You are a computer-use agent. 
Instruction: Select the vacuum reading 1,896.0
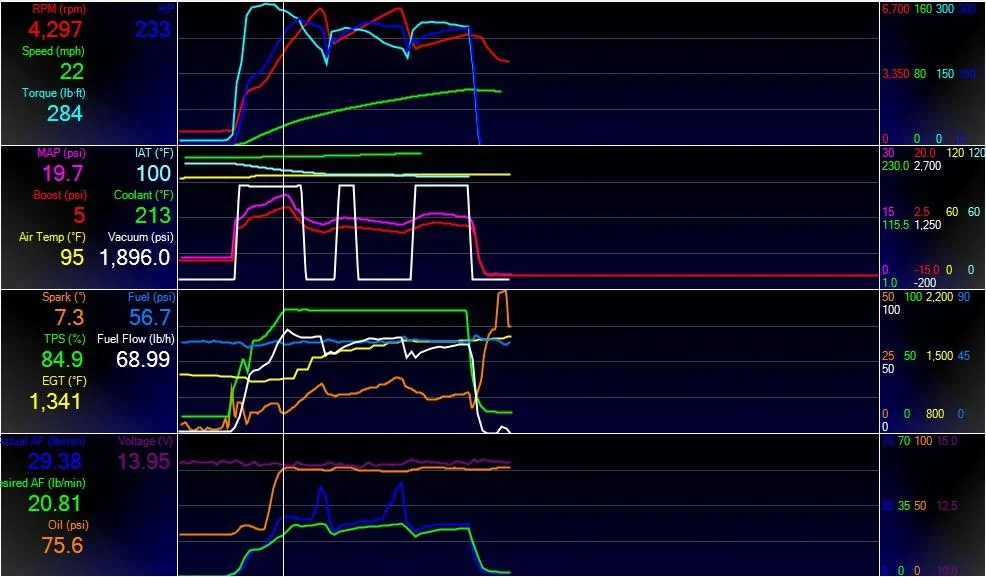(x=135, y=257)
